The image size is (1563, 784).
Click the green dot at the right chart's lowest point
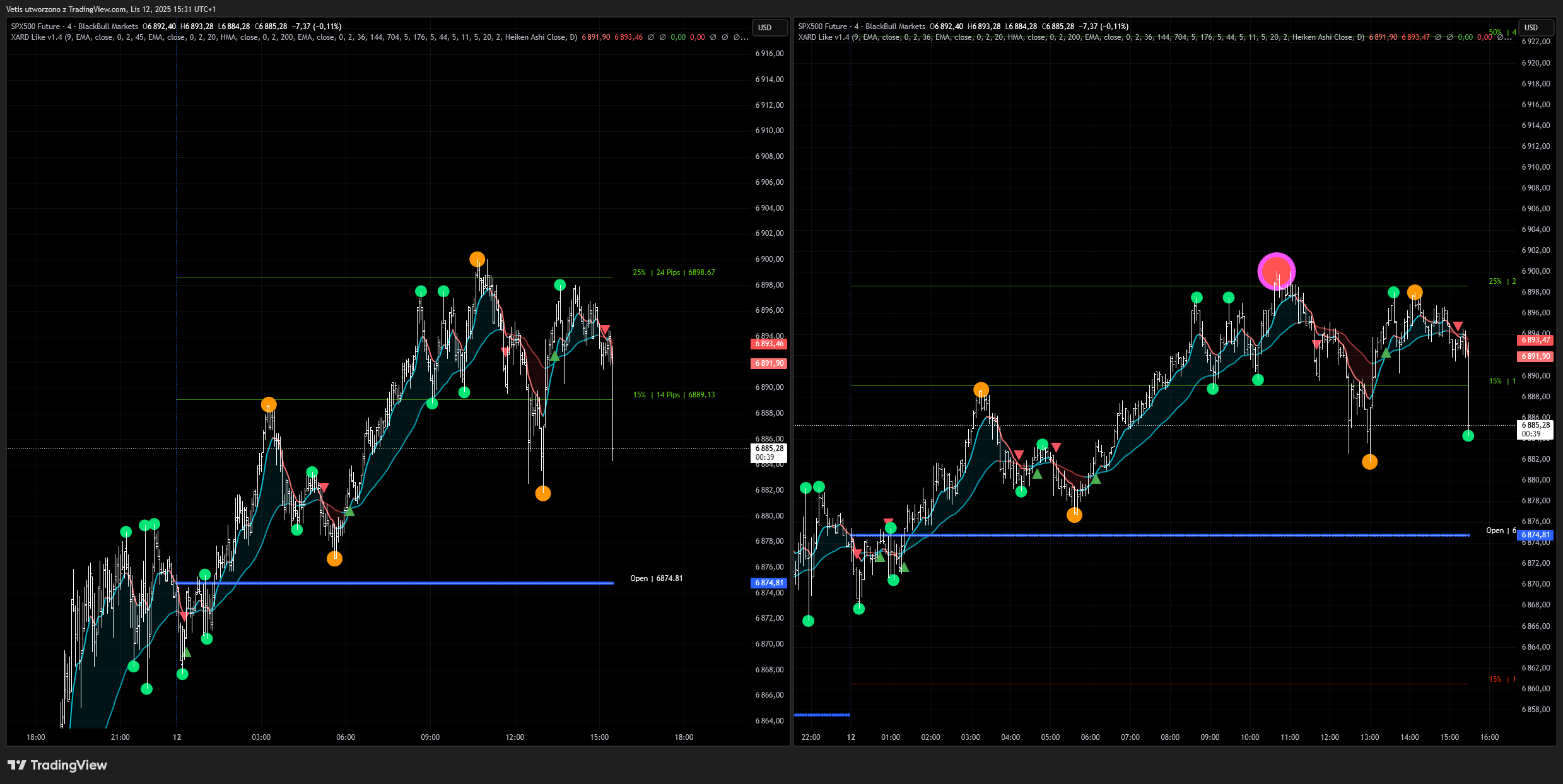tap(808, 621)
